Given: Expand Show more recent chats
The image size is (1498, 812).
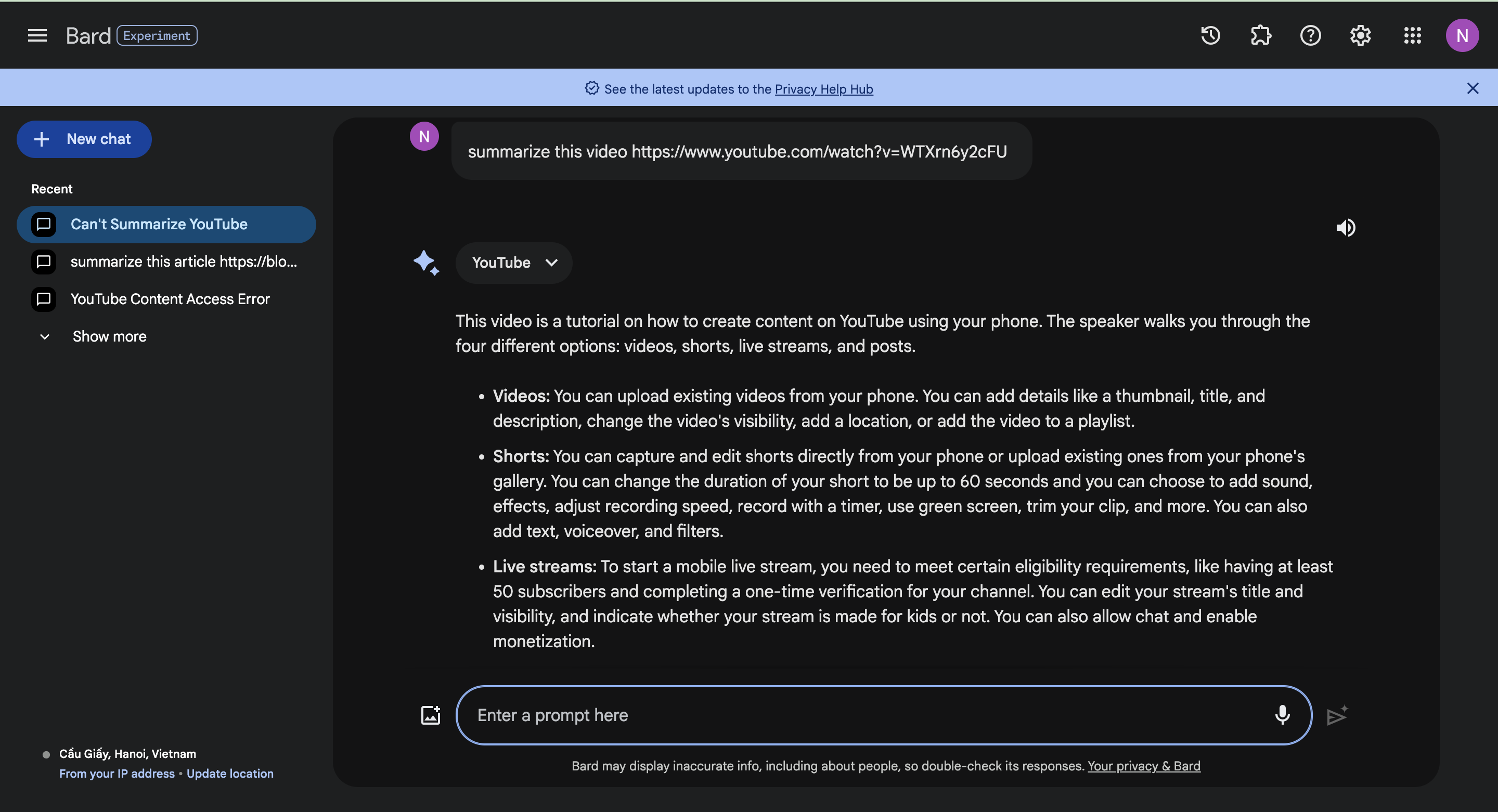Looking at the screenshot, I should (x=93, y=336).
